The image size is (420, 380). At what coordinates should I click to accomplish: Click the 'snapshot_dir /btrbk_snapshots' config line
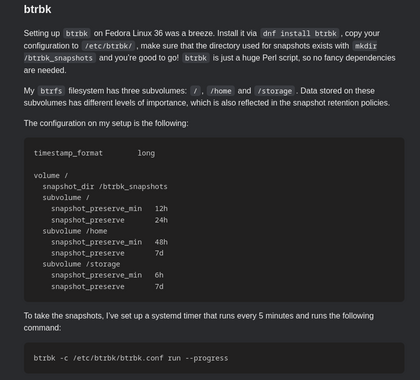pos(105,187)
